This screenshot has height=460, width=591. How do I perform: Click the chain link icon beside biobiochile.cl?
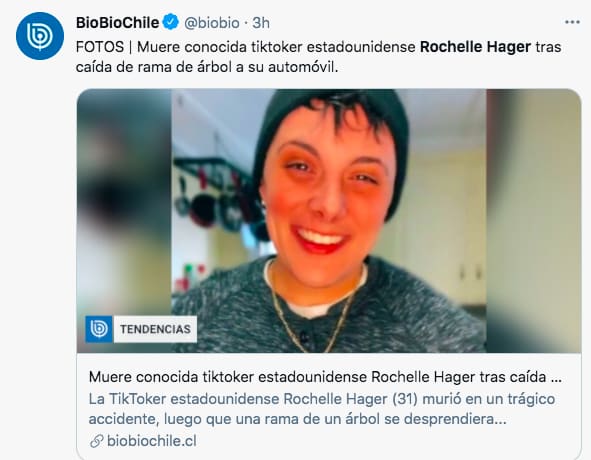[96, 441]
